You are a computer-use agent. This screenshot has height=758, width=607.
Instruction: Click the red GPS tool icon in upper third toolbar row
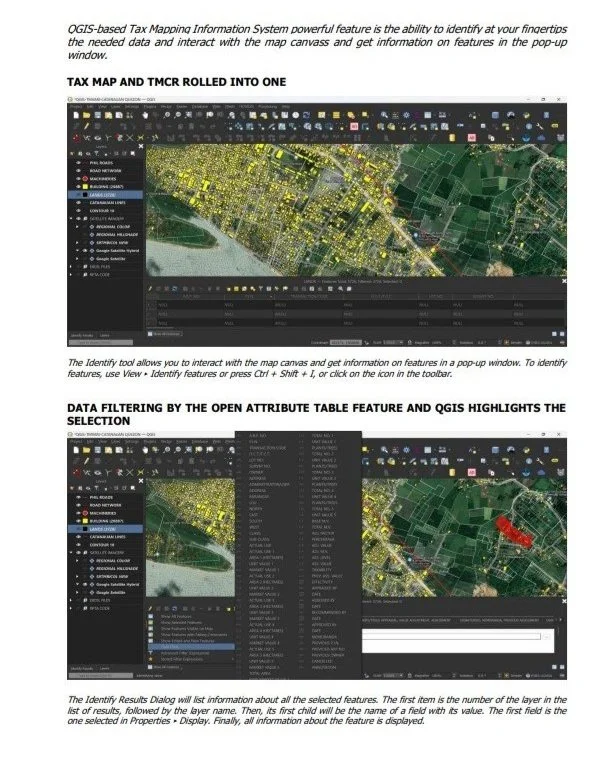76,138
